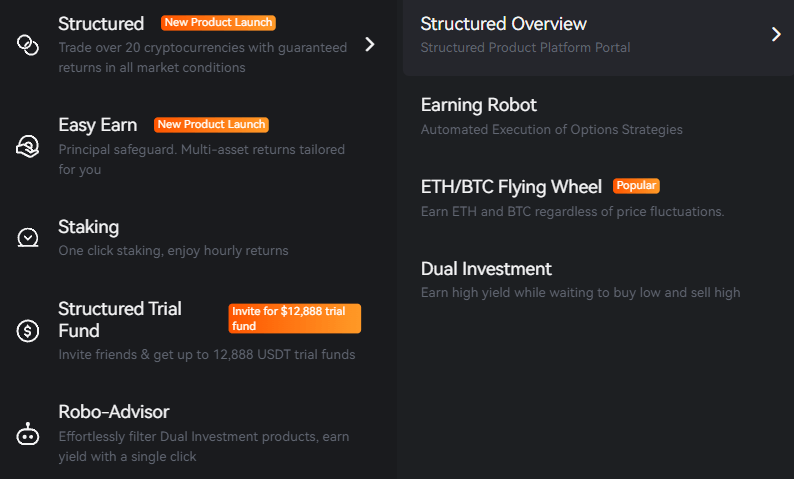Navigate to Dual Investment product
Viewport: 794px width, 479px height.
pyautogui.click(x=486, y=269)
